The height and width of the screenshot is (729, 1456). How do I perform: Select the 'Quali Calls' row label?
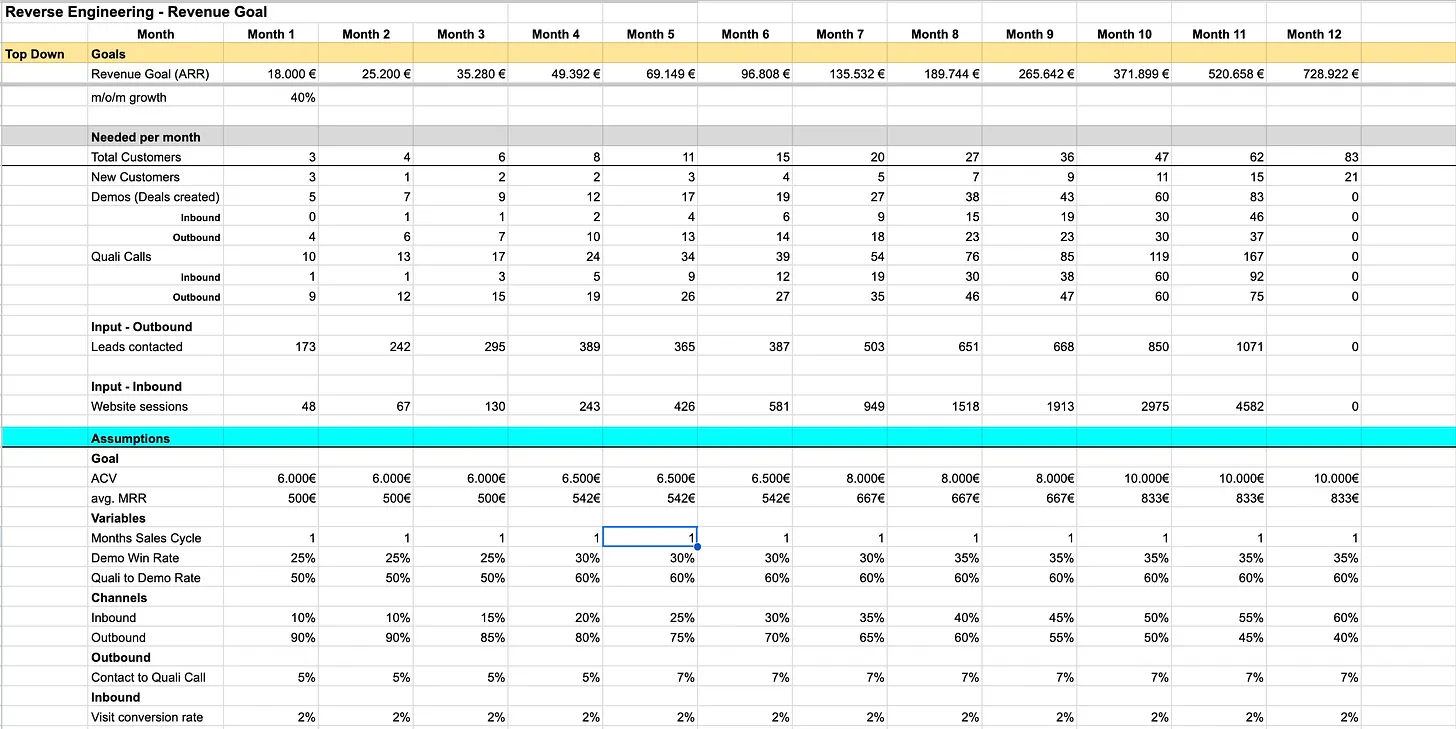121,257
